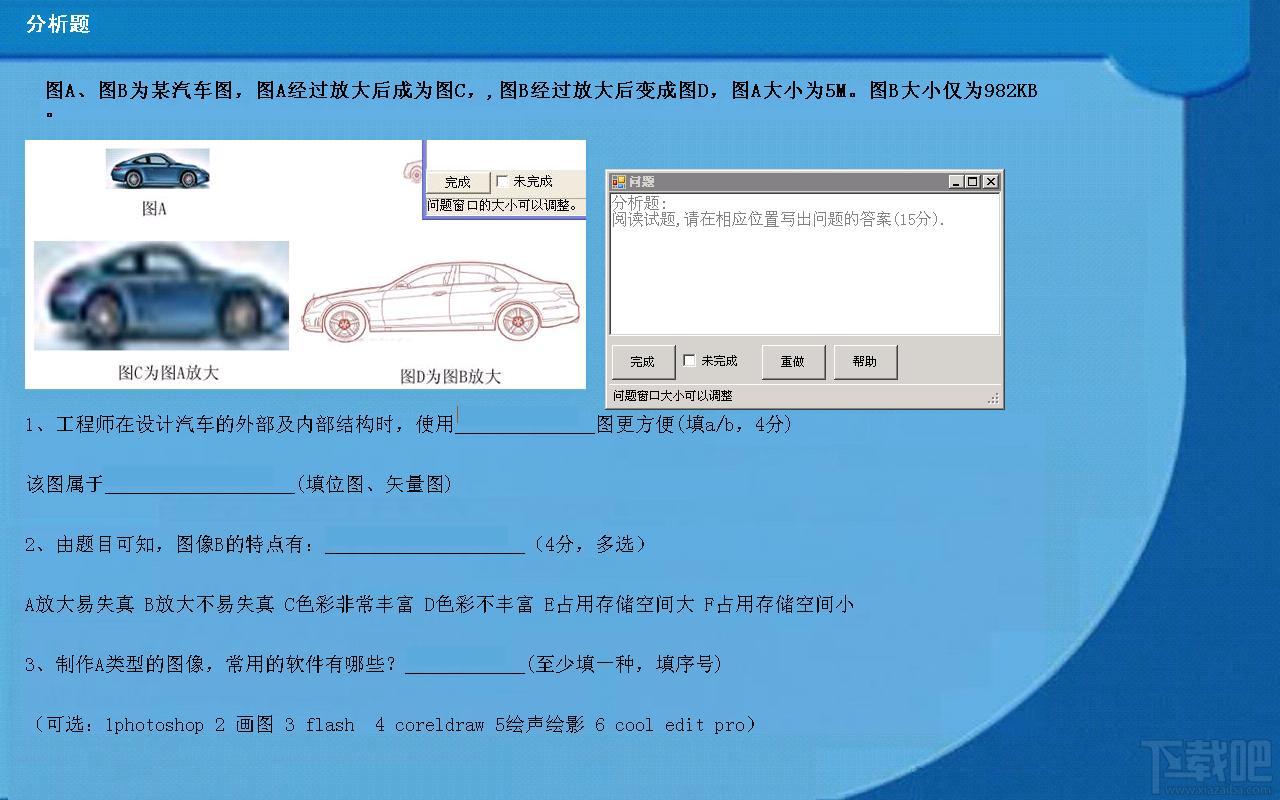The height and width of the screenshot is (800, 1280).
Task: Click the blank for question 3 software
Action: 465,665
